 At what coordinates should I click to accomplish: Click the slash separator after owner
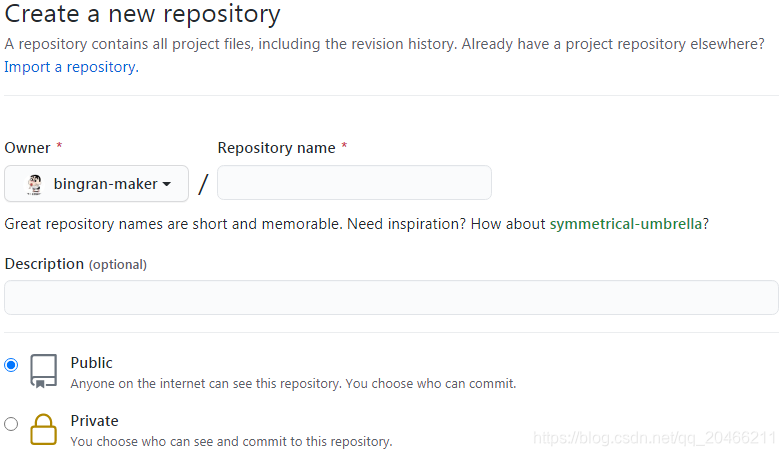click(203, 184)
